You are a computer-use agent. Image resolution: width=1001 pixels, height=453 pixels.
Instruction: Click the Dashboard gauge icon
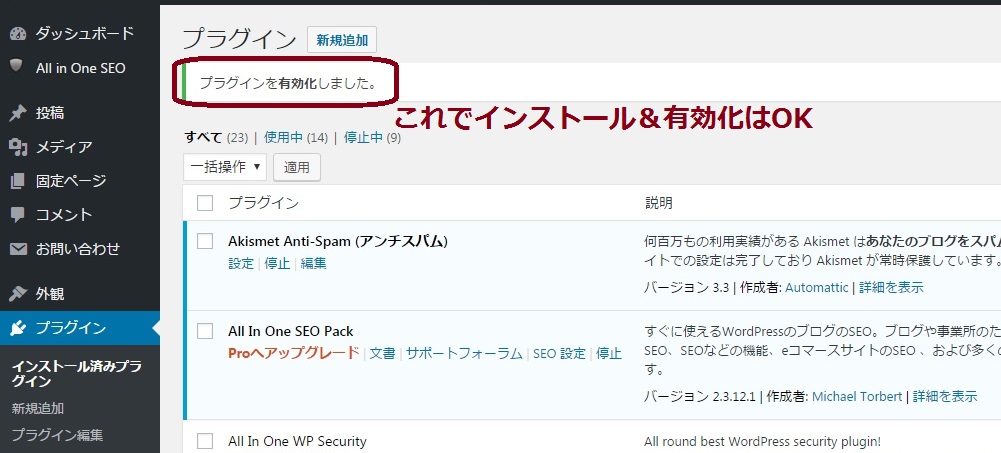pyautogui.click(x=18, y=34)
